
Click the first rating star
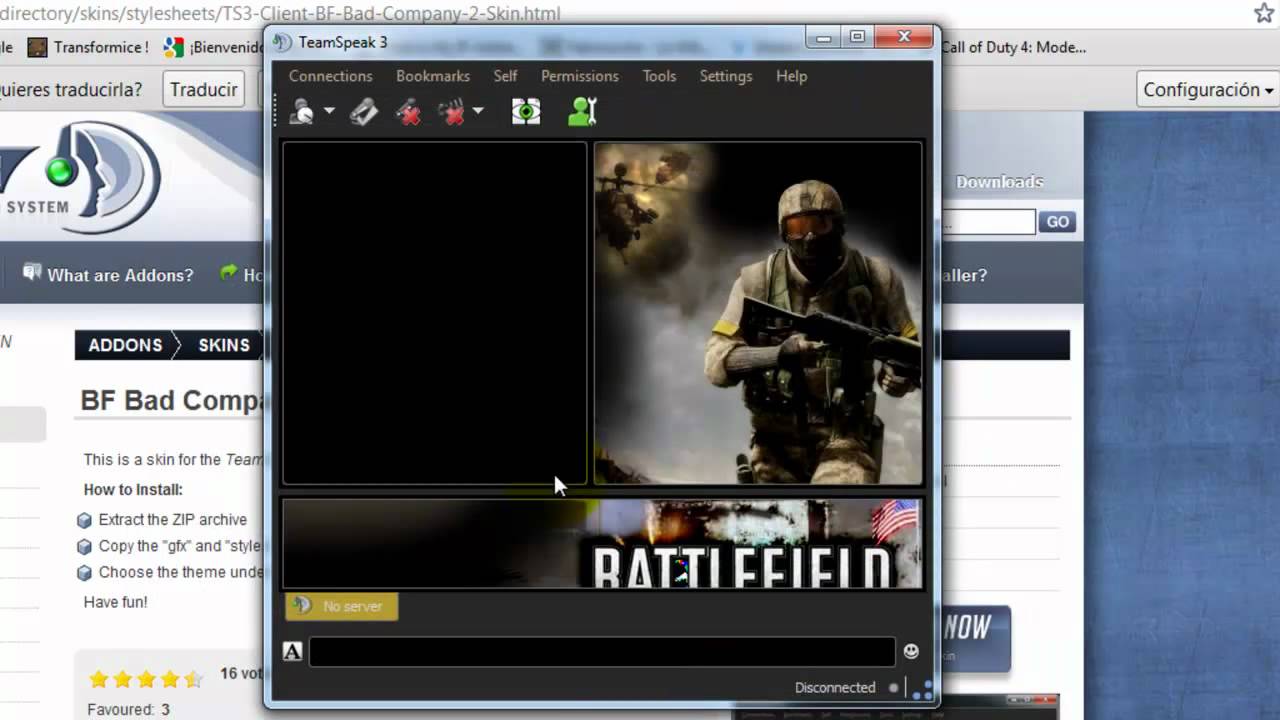pos(99,679)
